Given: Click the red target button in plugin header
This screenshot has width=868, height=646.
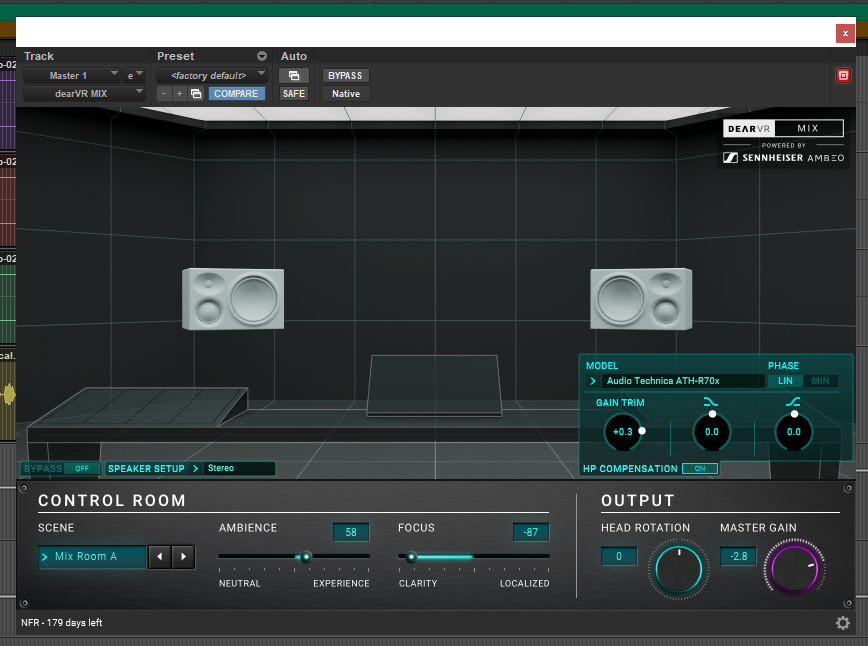Looking at the screenshot, I should (843, 75).
